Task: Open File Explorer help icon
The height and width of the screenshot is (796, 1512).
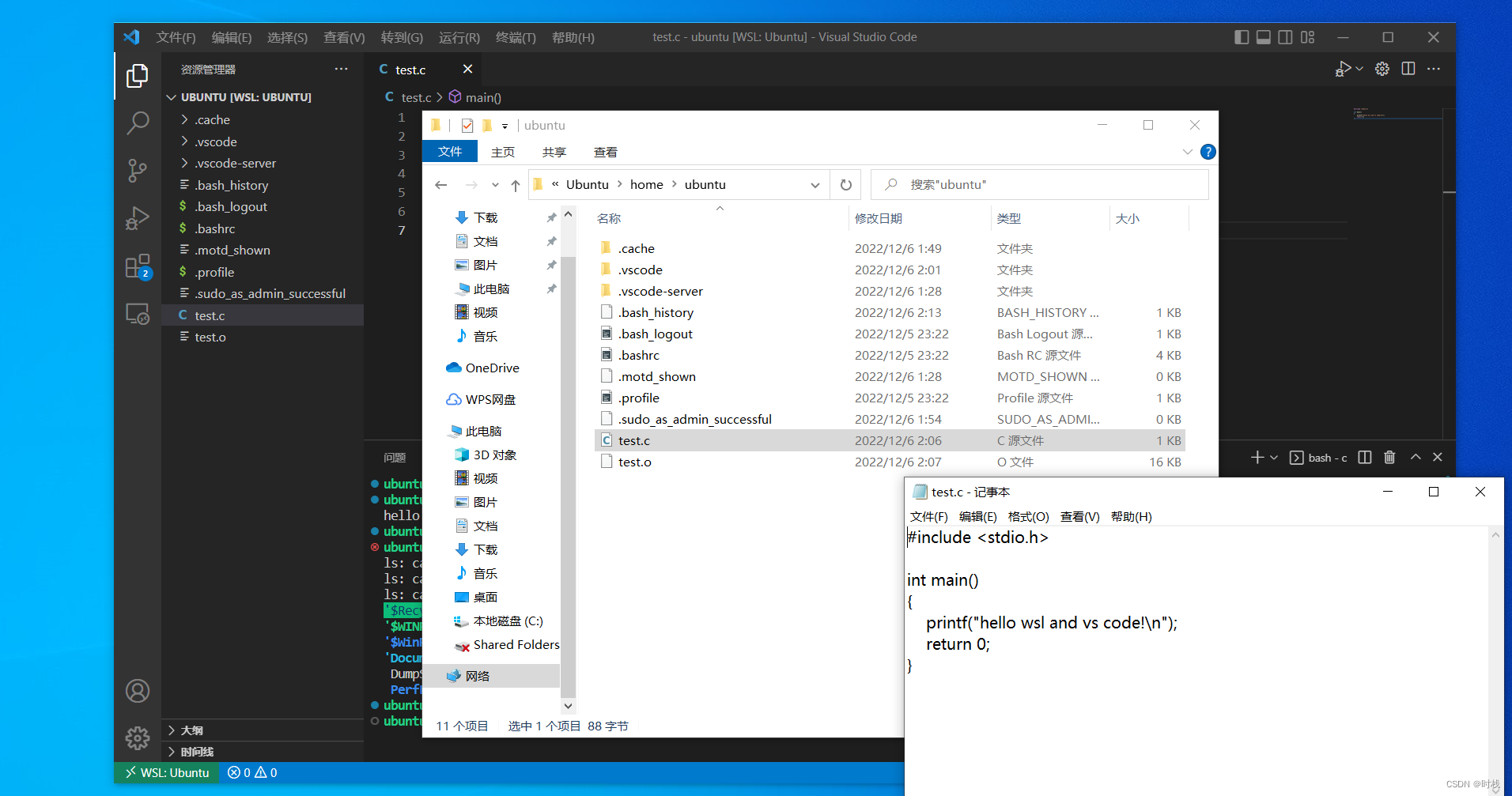Action: pos(1208,152)
